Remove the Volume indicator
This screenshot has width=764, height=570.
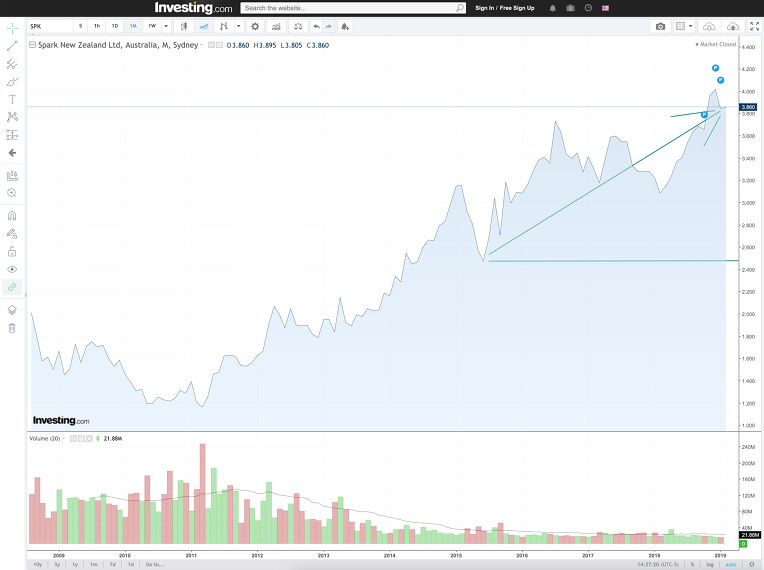(x=89, y=438)
